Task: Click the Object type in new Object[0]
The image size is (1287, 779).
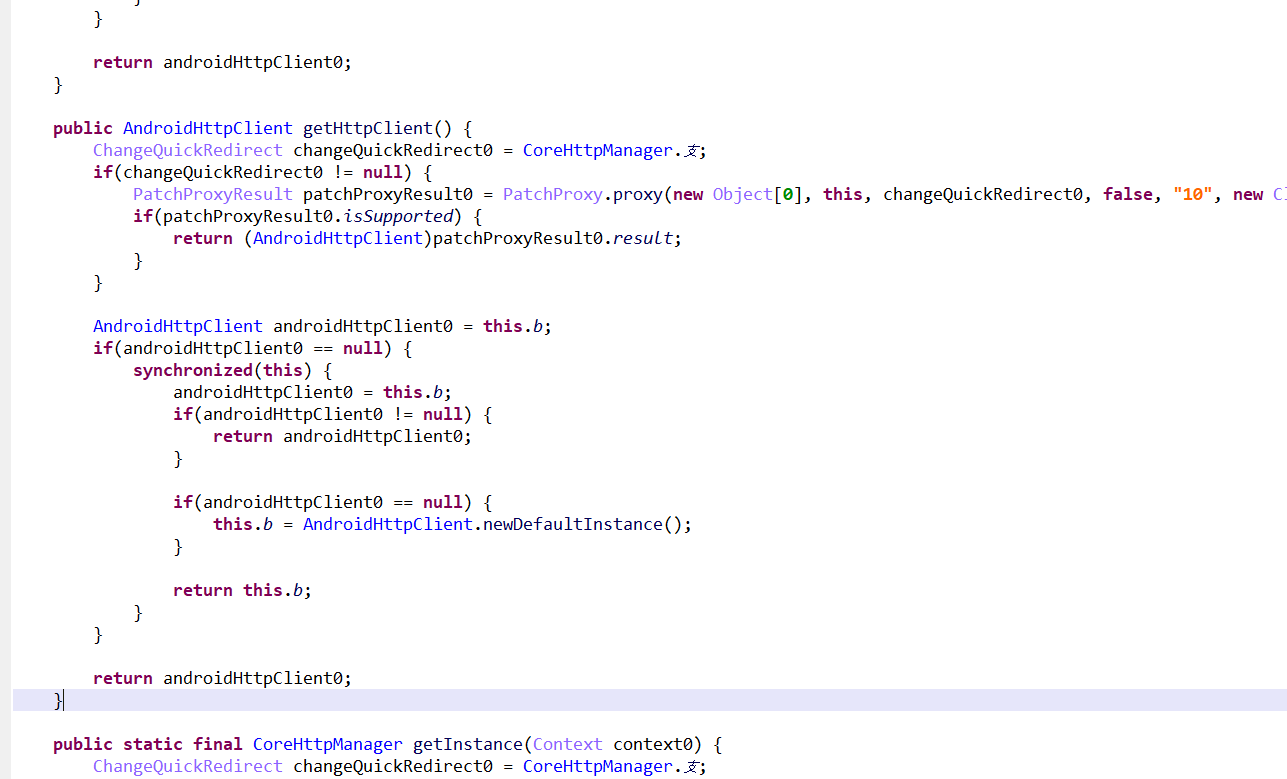Action: tap(742, 194)
